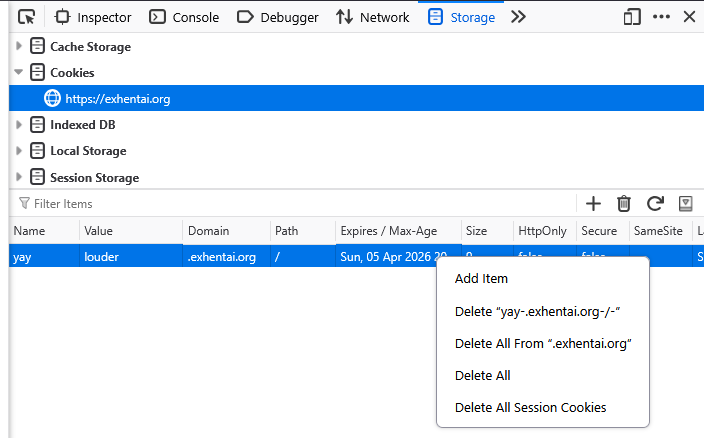This screenshot has height=438, width=704.
Task: Expand the Session Storage tree node
Action: (x=19, y=178)
